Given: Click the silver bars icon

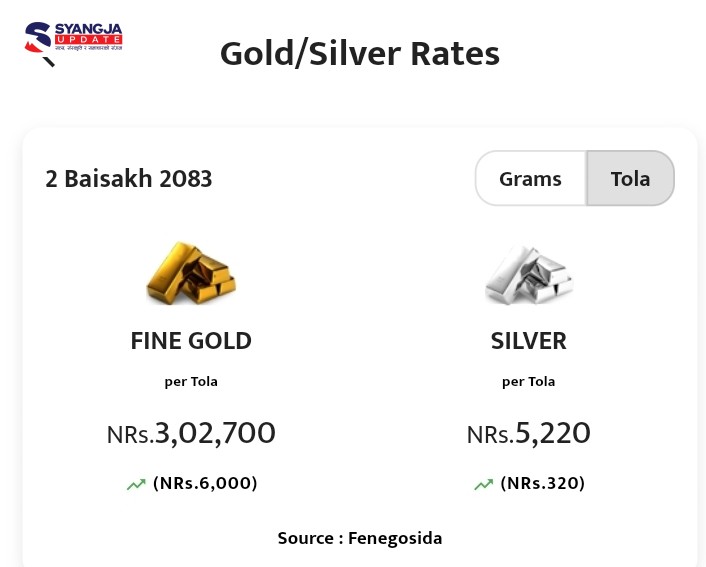Looking at the screenshot, I should pos(528,273).
